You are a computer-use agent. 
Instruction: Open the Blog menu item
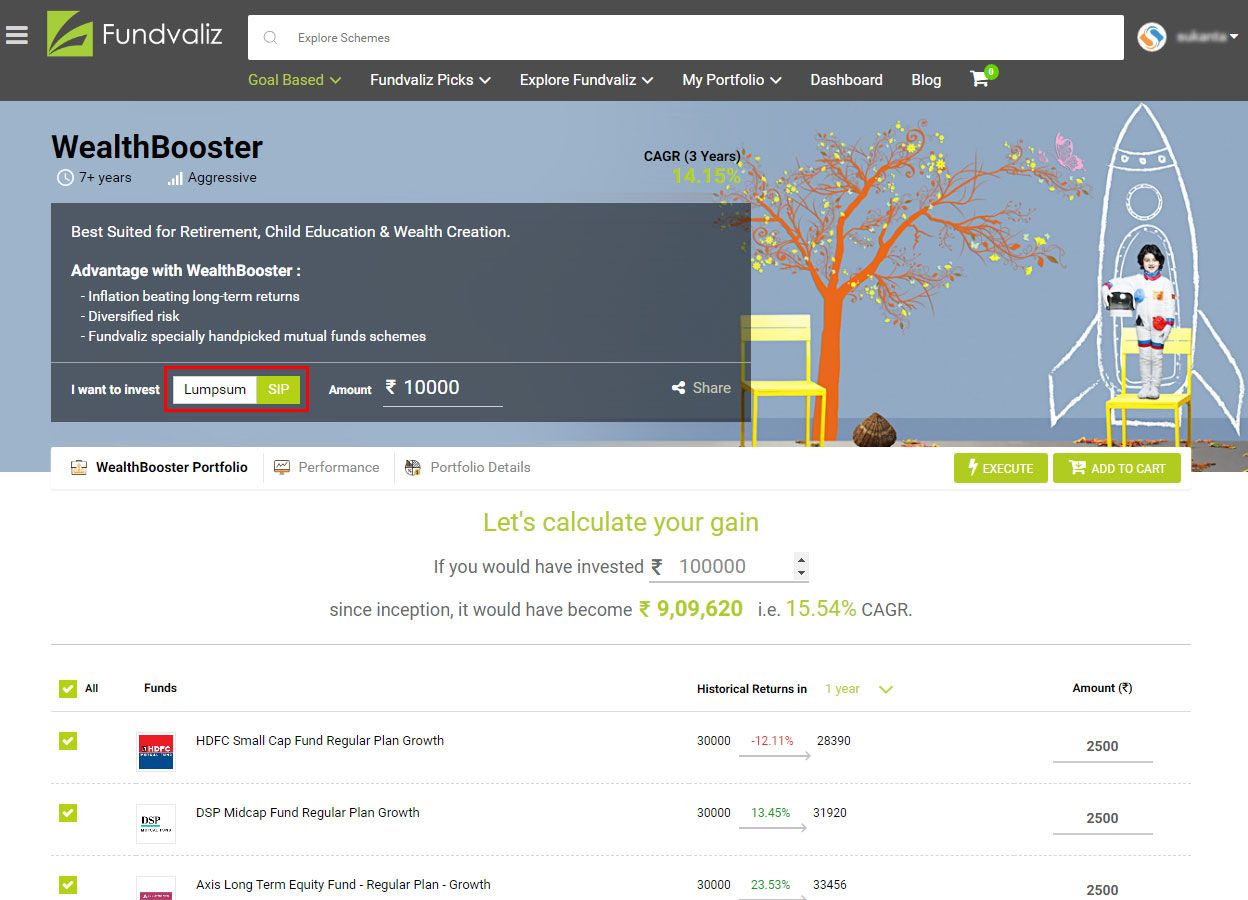pos(926,80)
